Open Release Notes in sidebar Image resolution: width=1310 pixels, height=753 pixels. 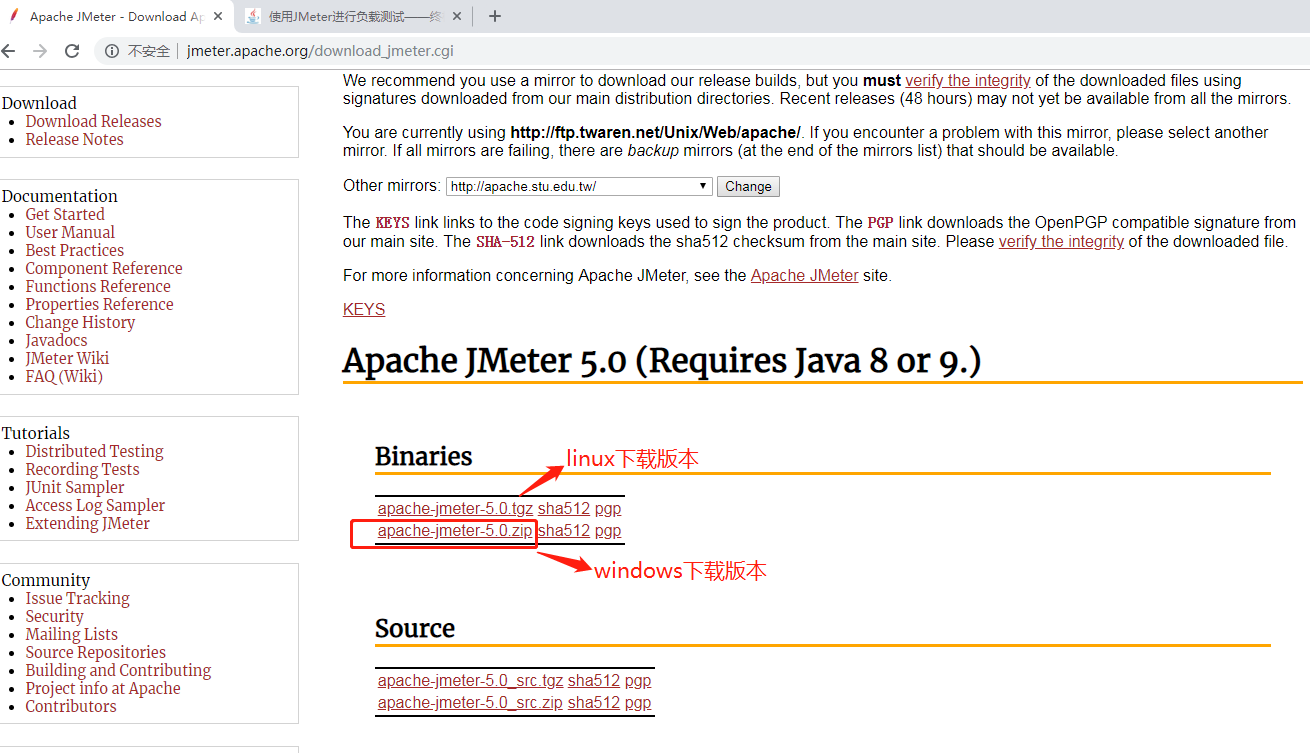(x=74, y=139)
